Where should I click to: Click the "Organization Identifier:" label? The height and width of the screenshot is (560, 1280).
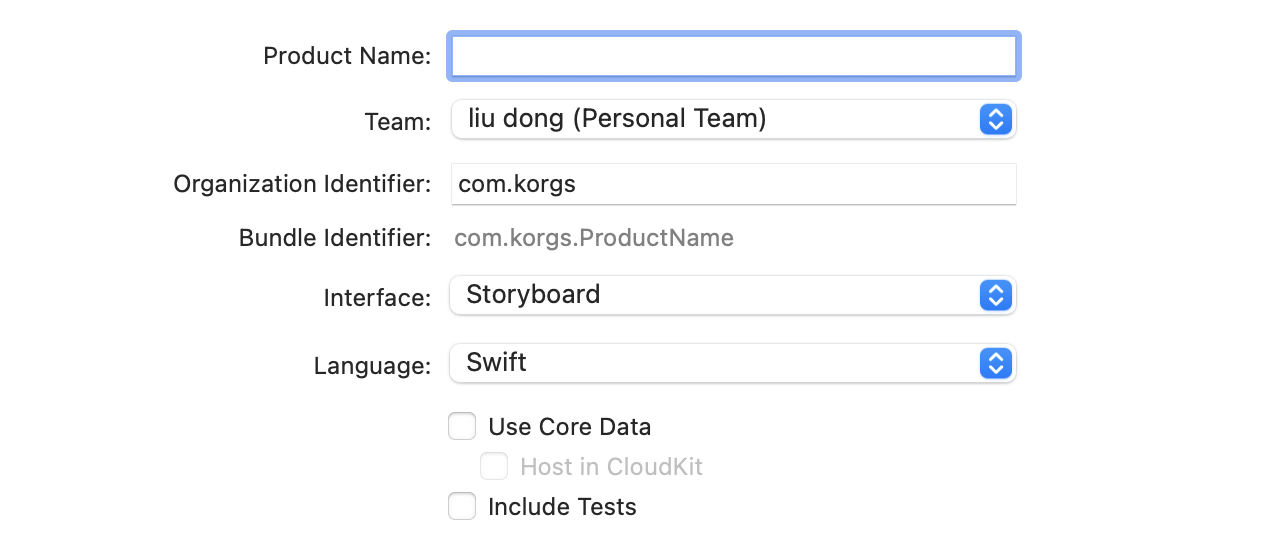click(x=302, y=185)
